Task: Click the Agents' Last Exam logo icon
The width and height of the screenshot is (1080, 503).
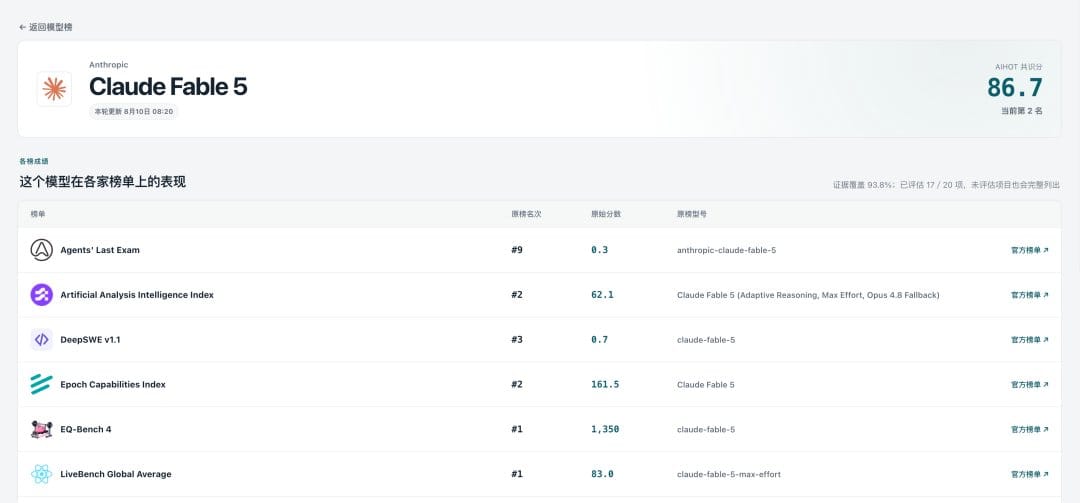Action: click(41, 250)
